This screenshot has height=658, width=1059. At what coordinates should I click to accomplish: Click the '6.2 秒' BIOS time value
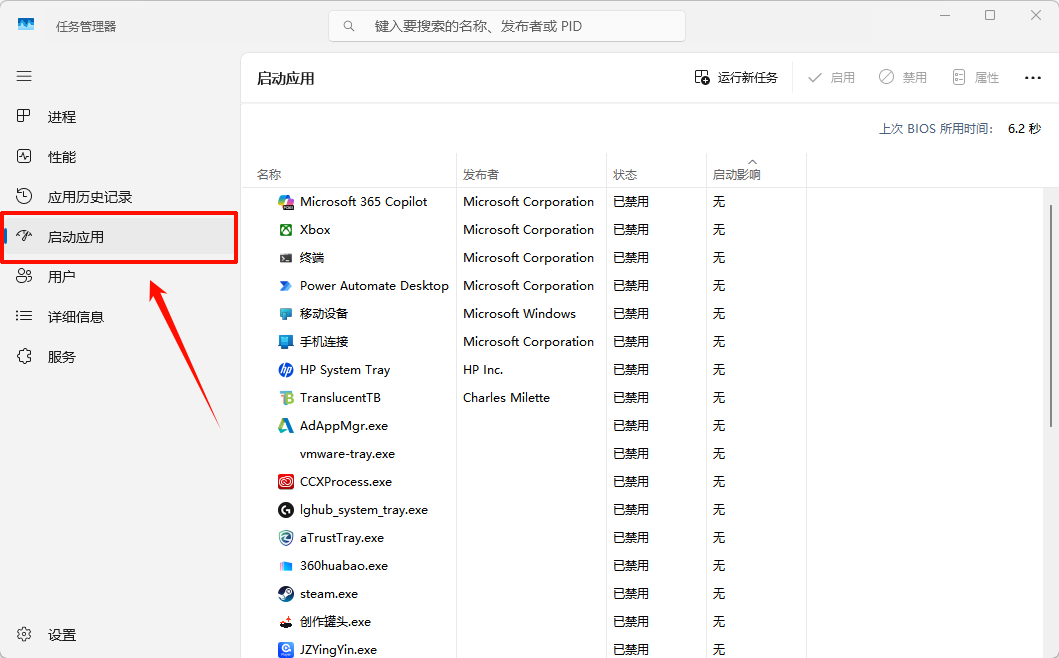coord(1025,129)
